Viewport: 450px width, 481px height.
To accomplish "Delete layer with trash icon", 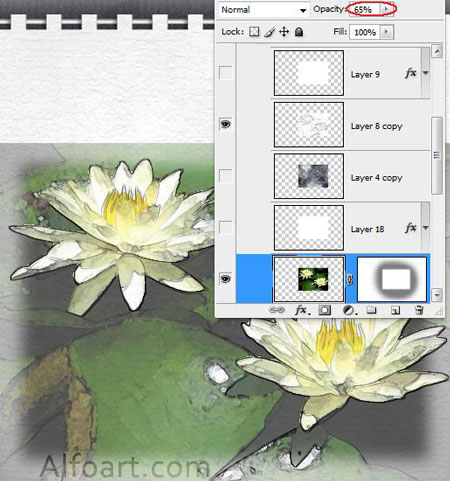I will coord(419,310).
